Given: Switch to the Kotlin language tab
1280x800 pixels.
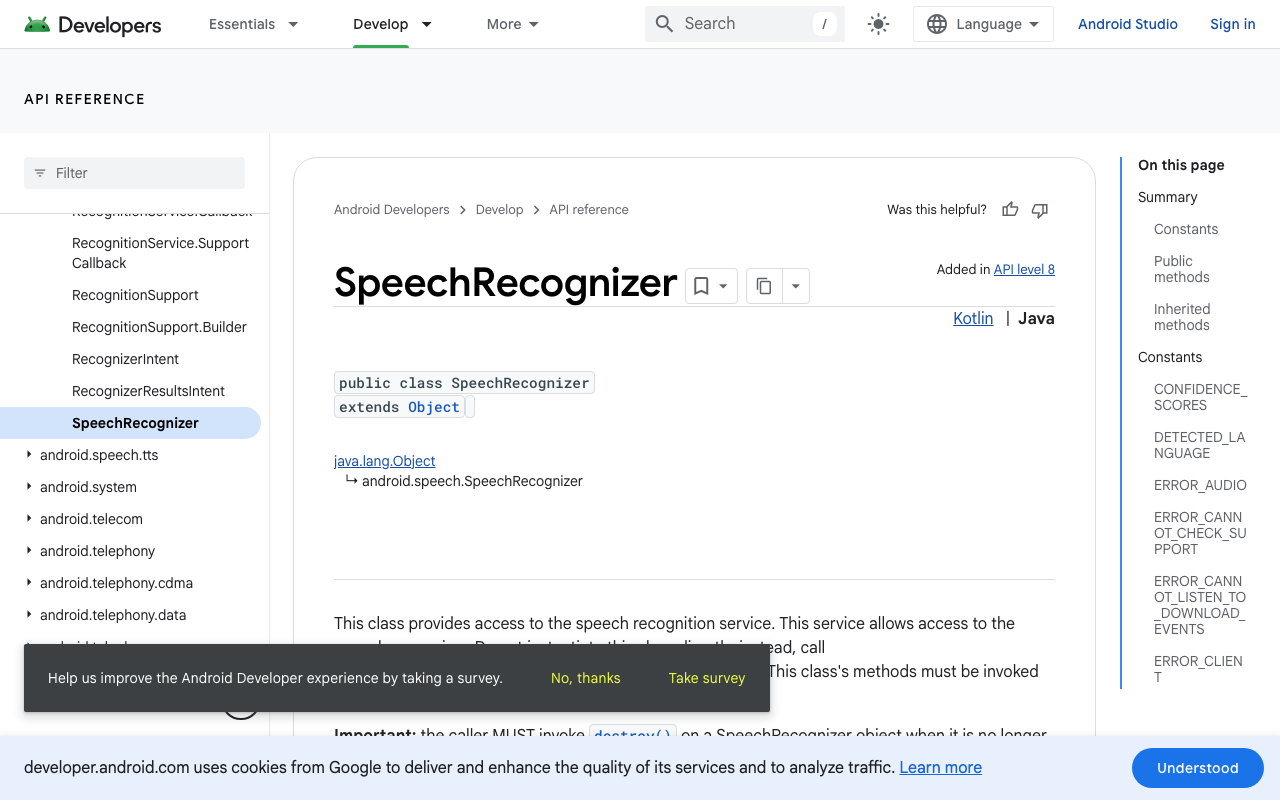Looking at the screenshot, I should point(973,318).
